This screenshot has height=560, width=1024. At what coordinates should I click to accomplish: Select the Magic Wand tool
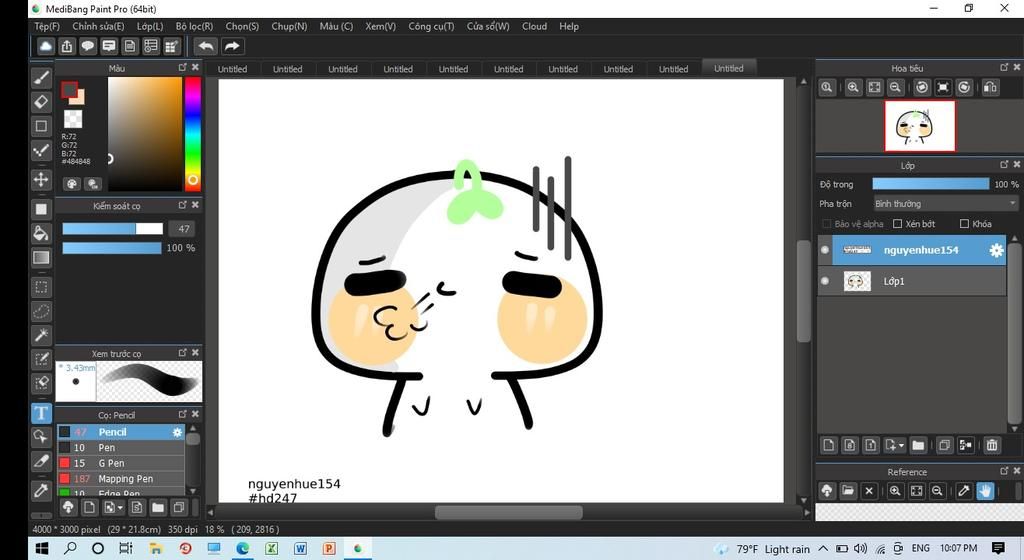point(41,335)
